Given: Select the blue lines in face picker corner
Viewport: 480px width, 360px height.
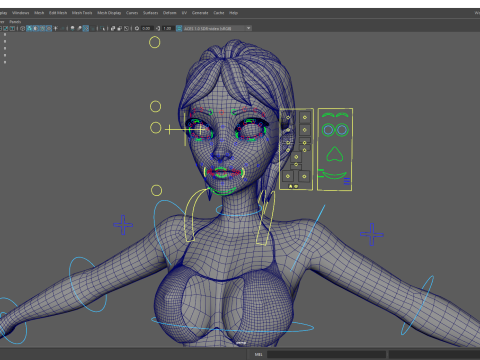Looking at the screenshot, I should (x=347, y=181).
